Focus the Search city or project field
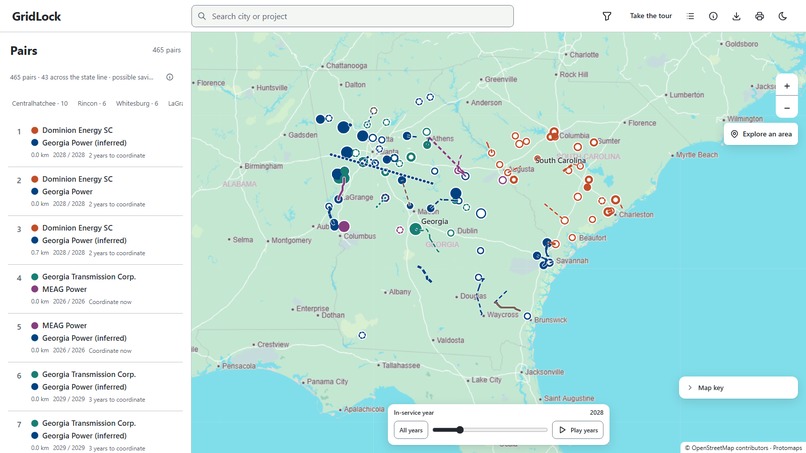This screenshot has width=806, height=453. pyautogui.click(x=352, y=16)
